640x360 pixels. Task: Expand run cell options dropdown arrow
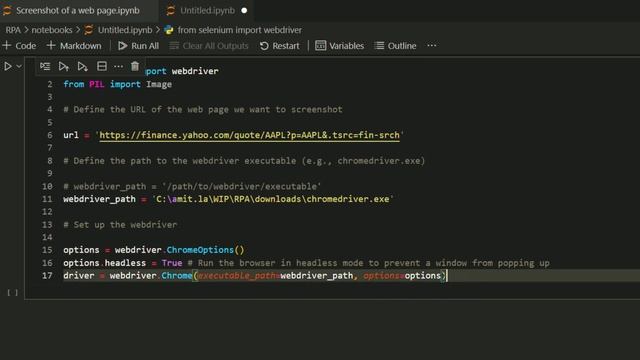[19, 66]
